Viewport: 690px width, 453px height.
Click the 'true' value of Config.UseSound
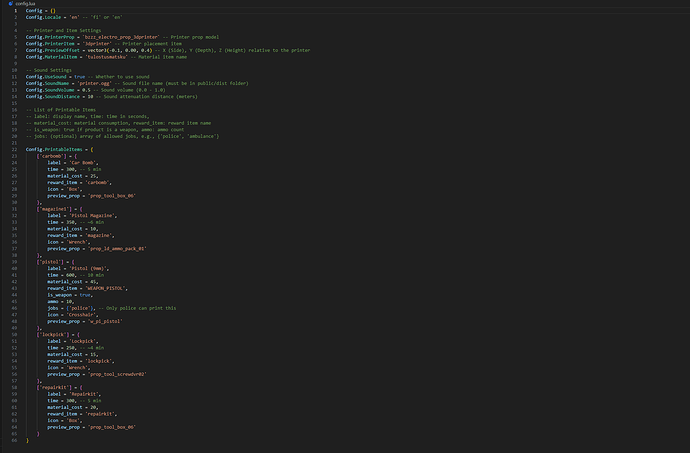pyautogui.click(x=80, y=77)
